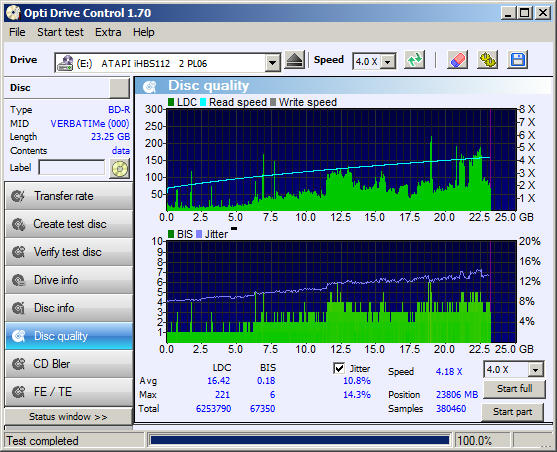Open the Drive info panel
Viewport: 557px width, 452px height.
[x=69, y=280]
